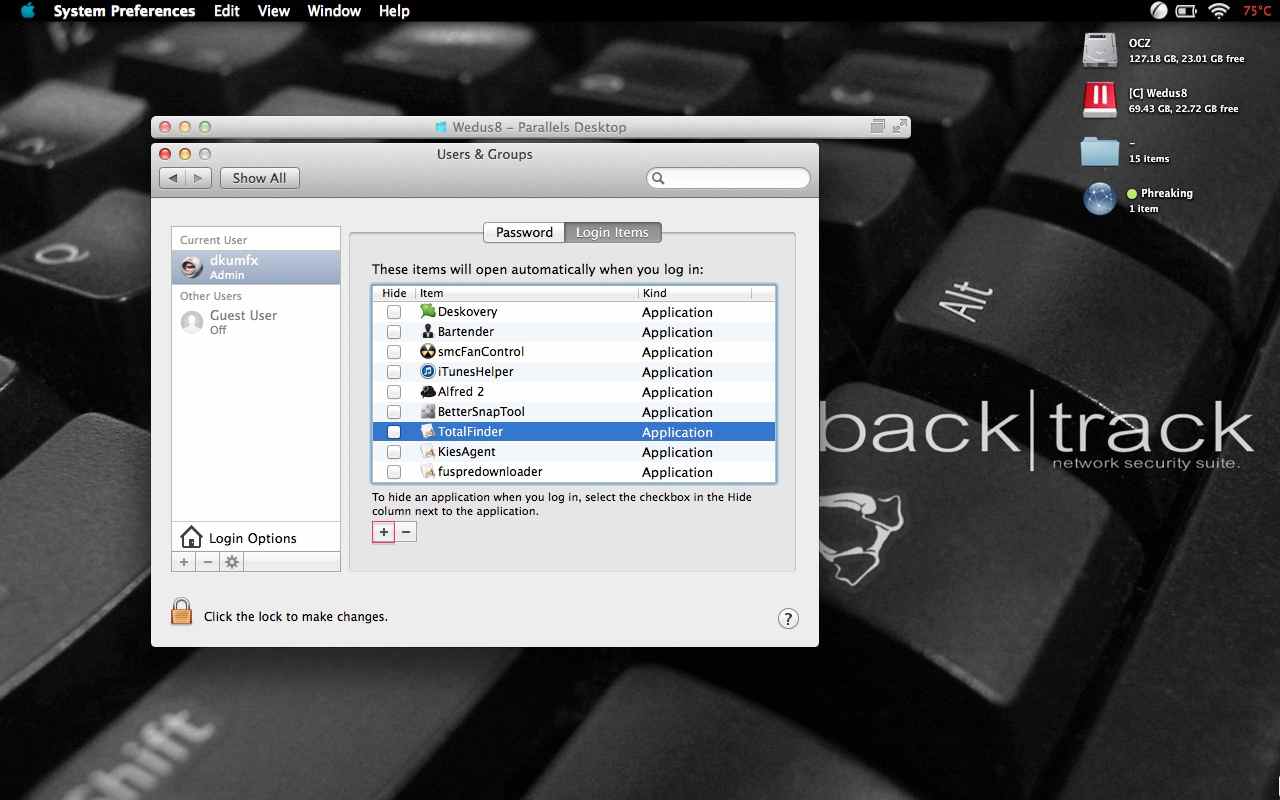Click the smcFanControl radiation icon
The image size is (1280, 800).
[x=428, y=352]
